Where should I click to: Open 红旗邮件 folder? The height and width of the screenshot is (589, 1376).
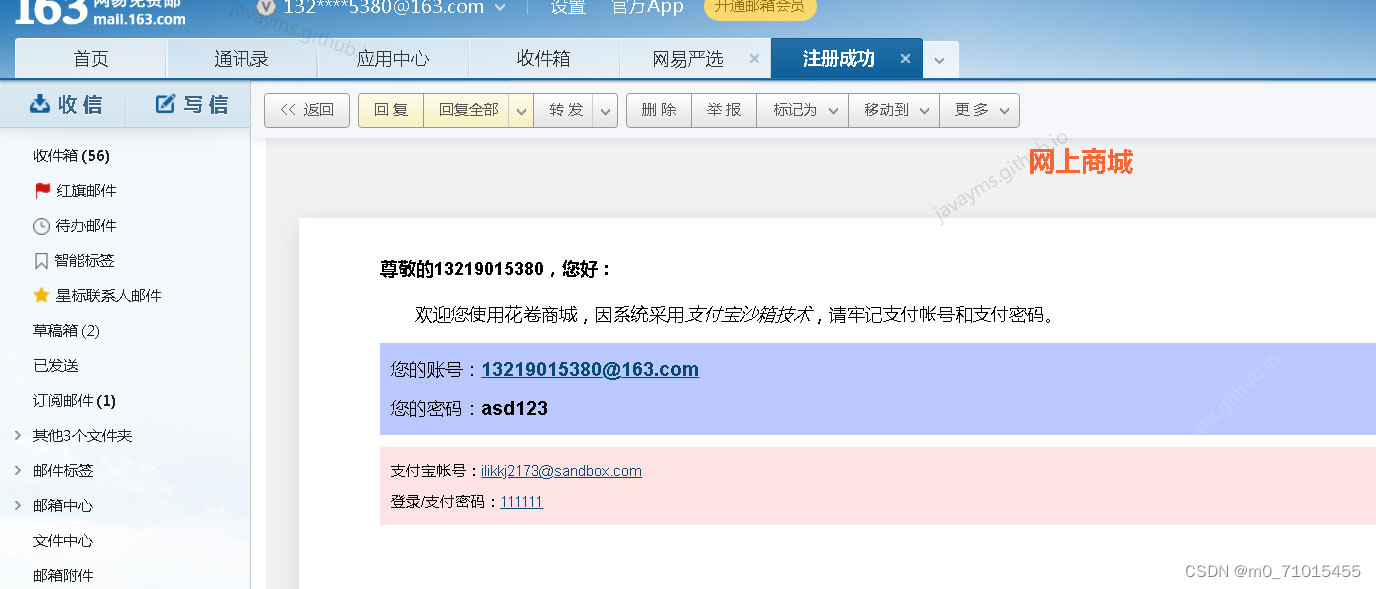tap(86, 190)
